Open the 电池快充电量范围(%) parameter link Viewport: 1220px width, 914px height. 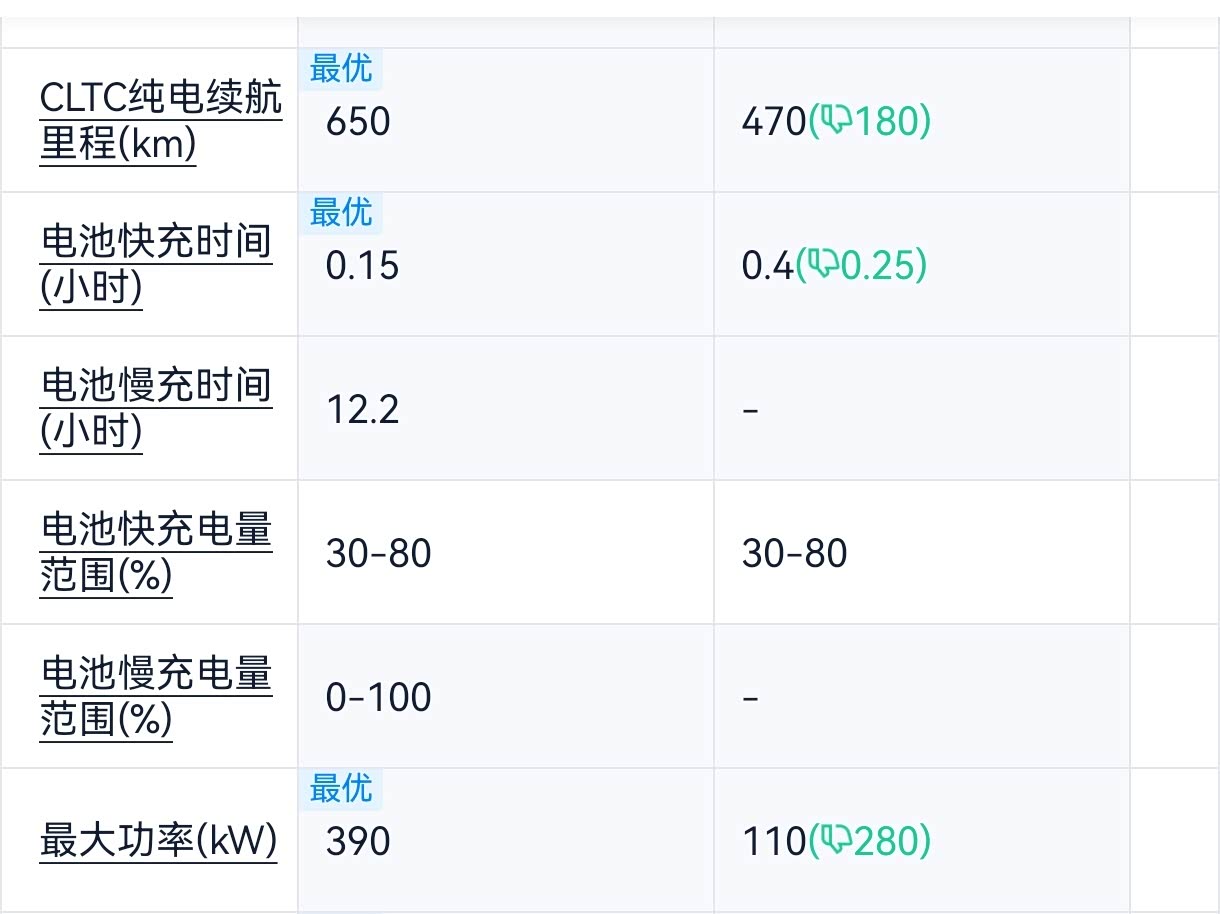(x=155, y=552)
